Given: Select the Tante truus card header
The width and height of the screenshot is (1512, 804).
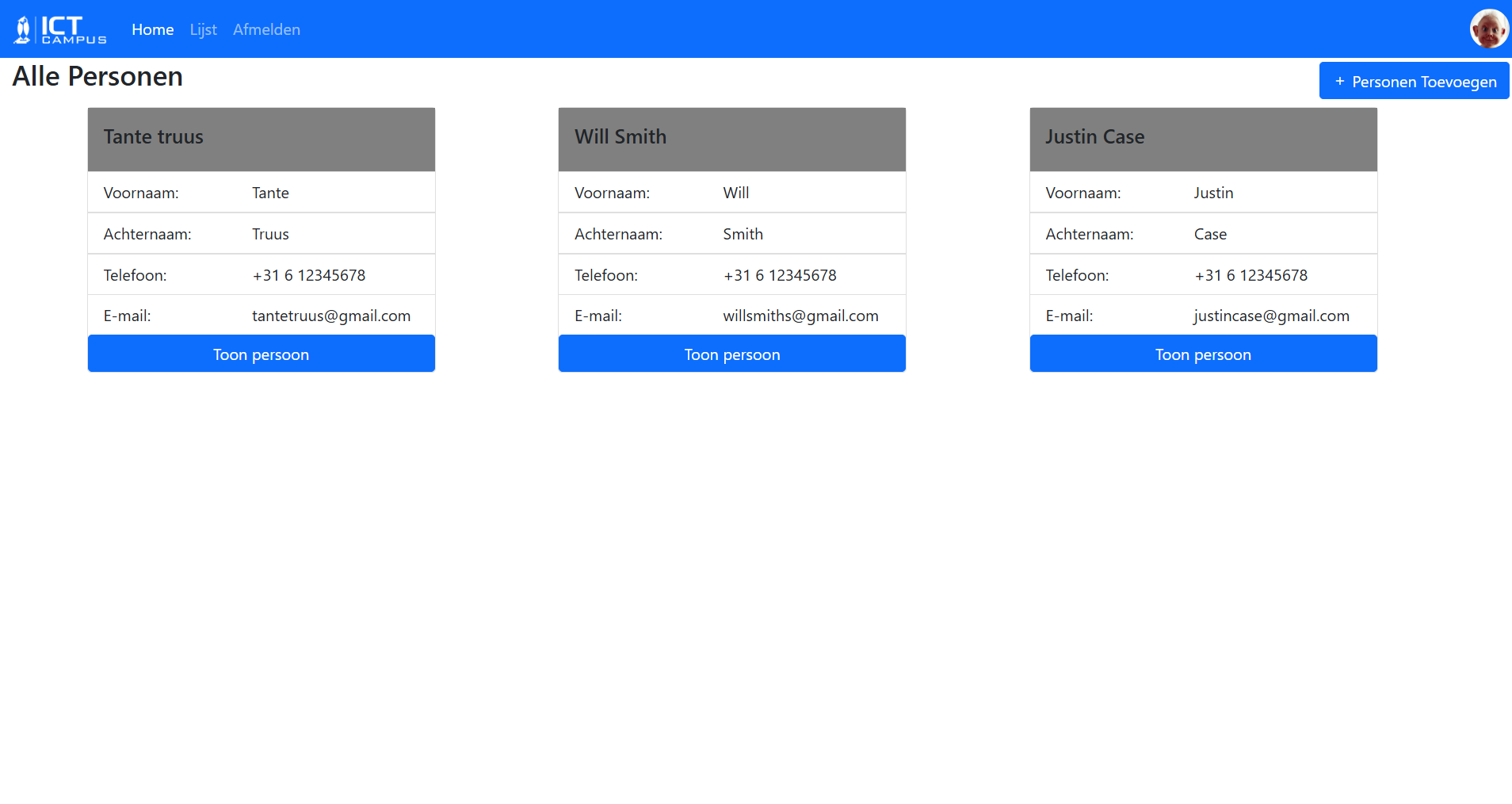Looking at the screenshot, I should click(x=261, y=139).
